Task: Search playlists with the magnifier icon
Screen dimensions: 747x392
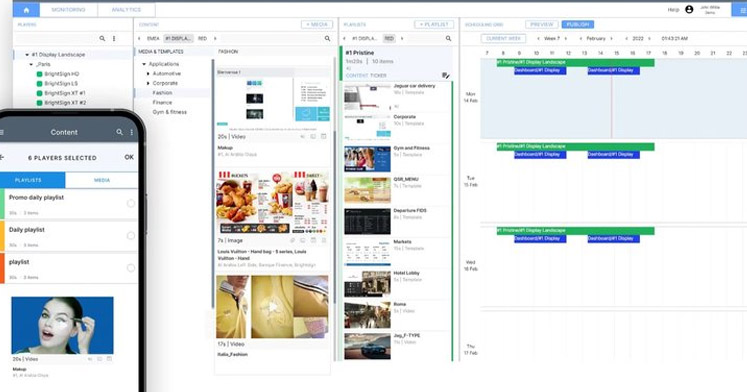Action: (448, 39)
